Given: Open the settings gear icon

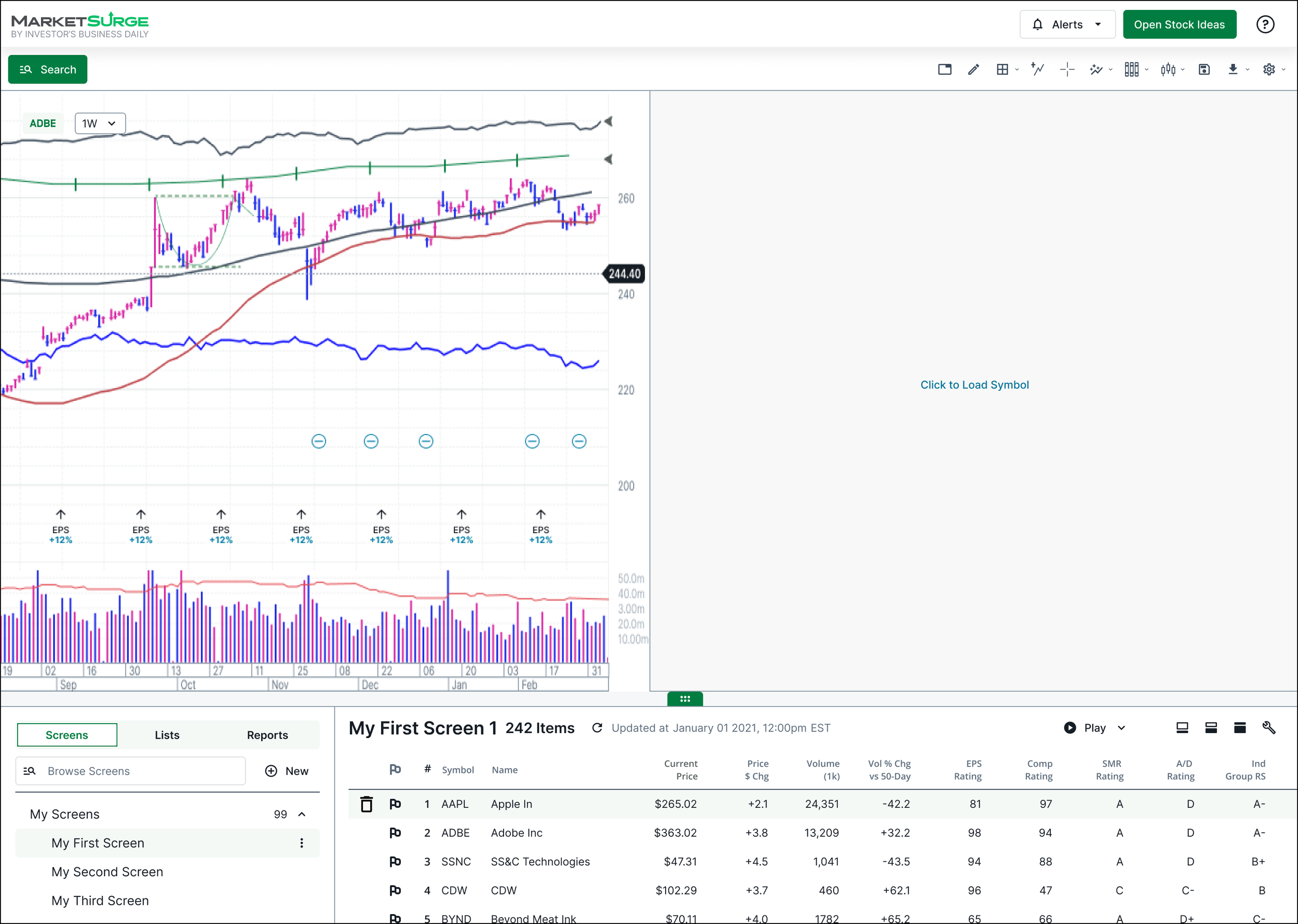Looking at the screenshot, I should coord(1269,70).
